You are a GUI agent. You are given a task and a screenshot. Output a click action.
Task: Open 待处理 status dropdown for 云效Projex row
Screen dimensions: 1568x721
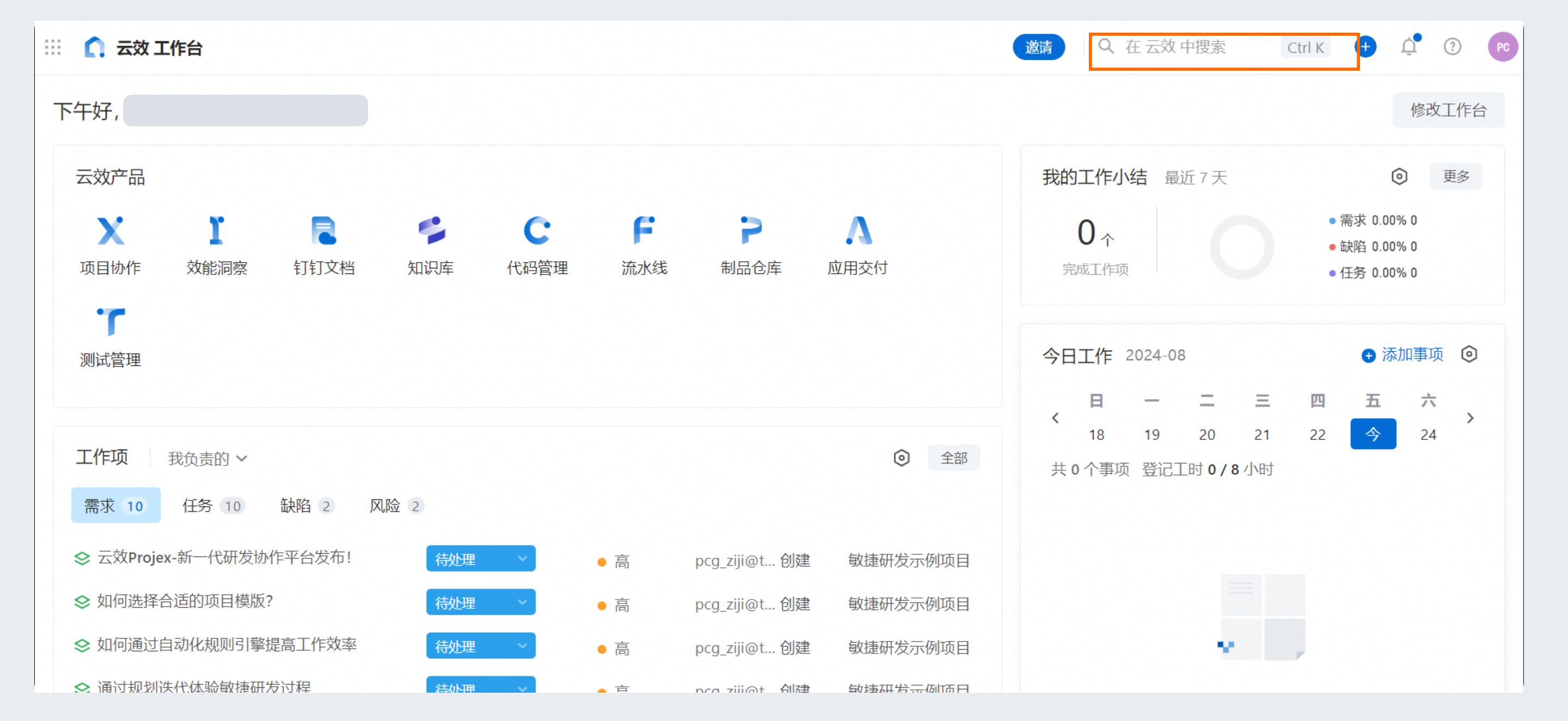[x=480, y=559]
